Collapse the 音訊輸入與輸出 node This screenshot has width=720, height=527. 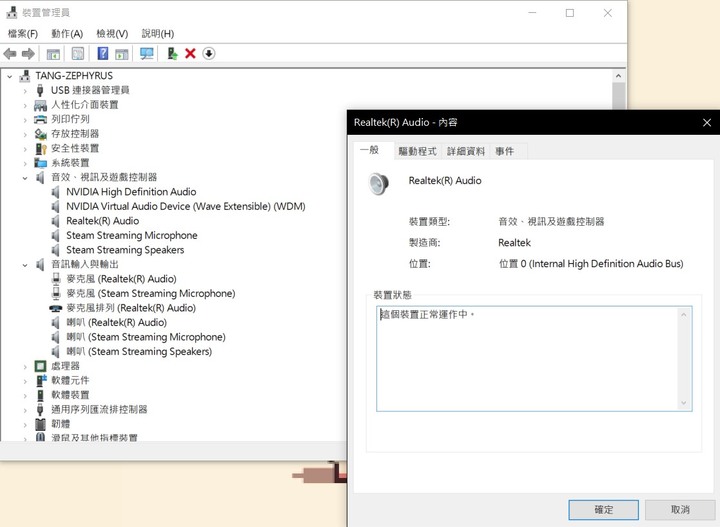click(25, 265)
